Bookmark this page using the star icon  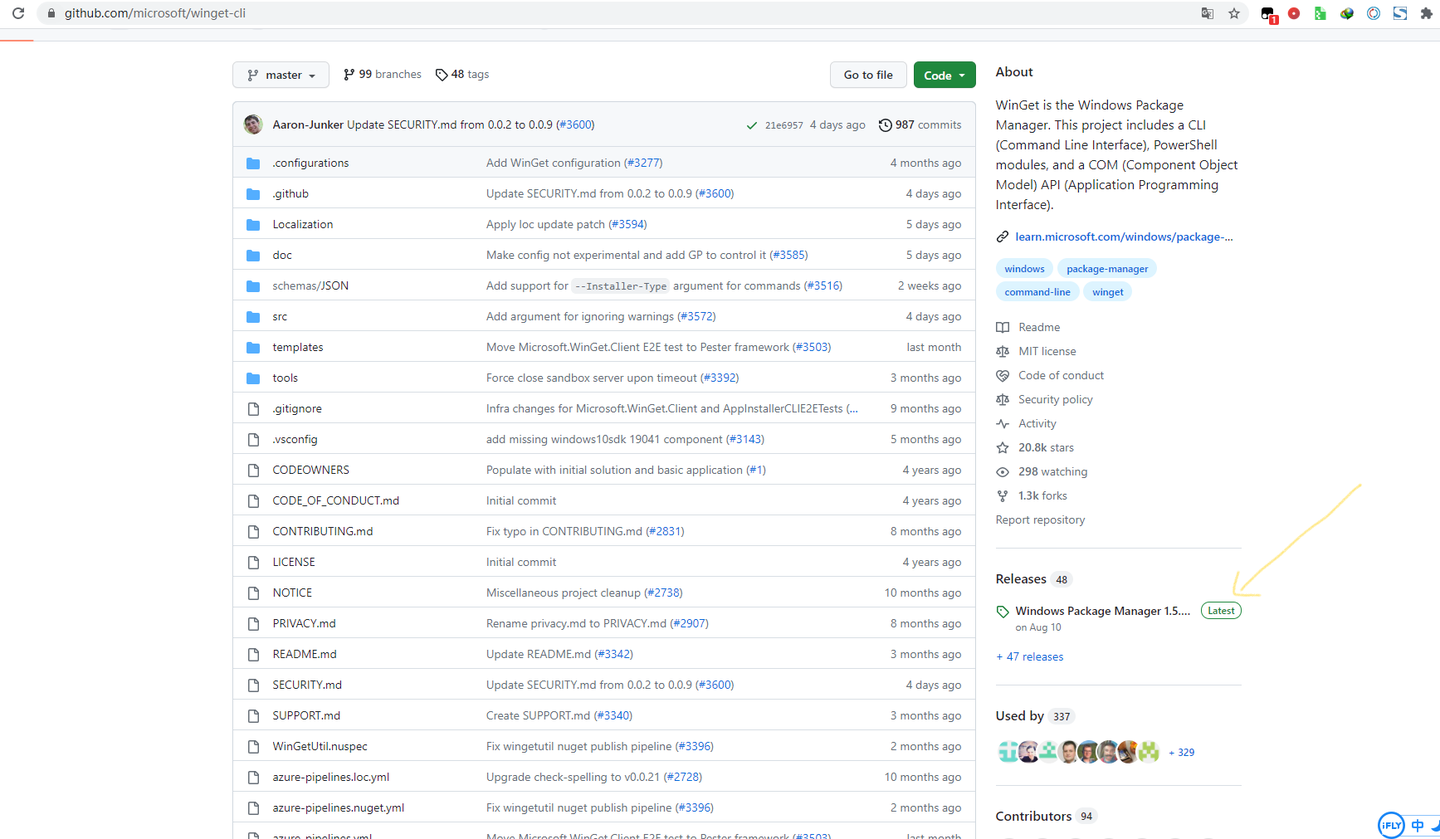(x=1234, y=14)
